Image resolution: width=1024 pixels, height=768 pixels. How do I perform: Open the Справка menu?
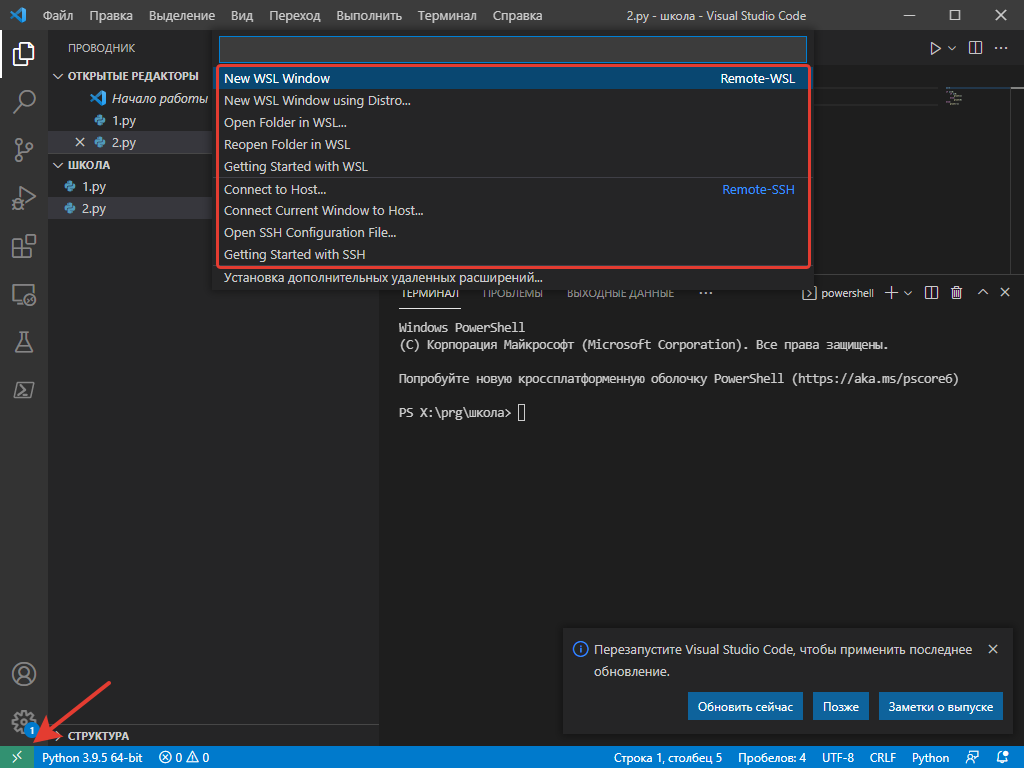517,16
